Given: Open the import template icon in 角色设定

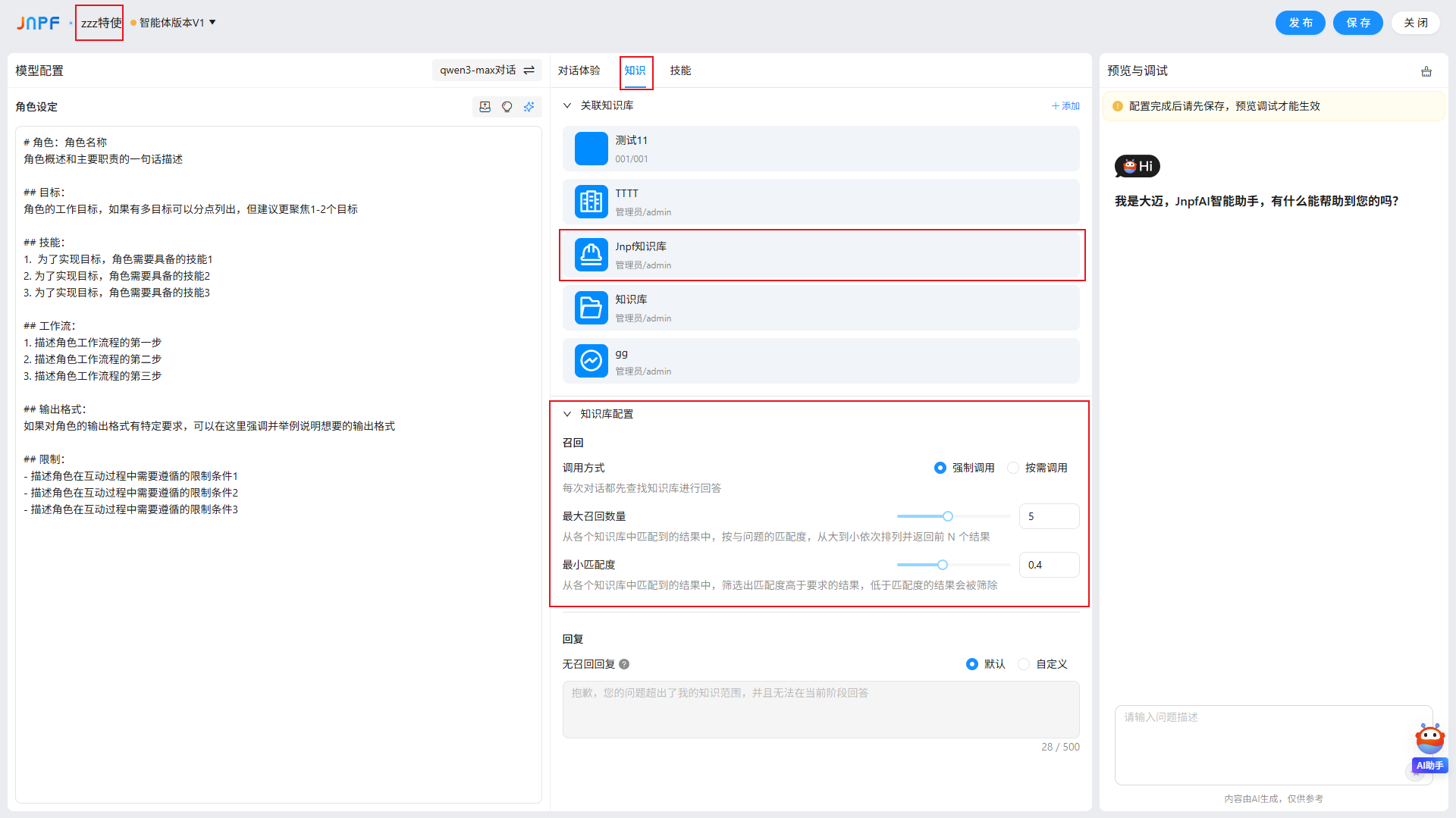Looking at the screenshot, I should tap(485, 107).
